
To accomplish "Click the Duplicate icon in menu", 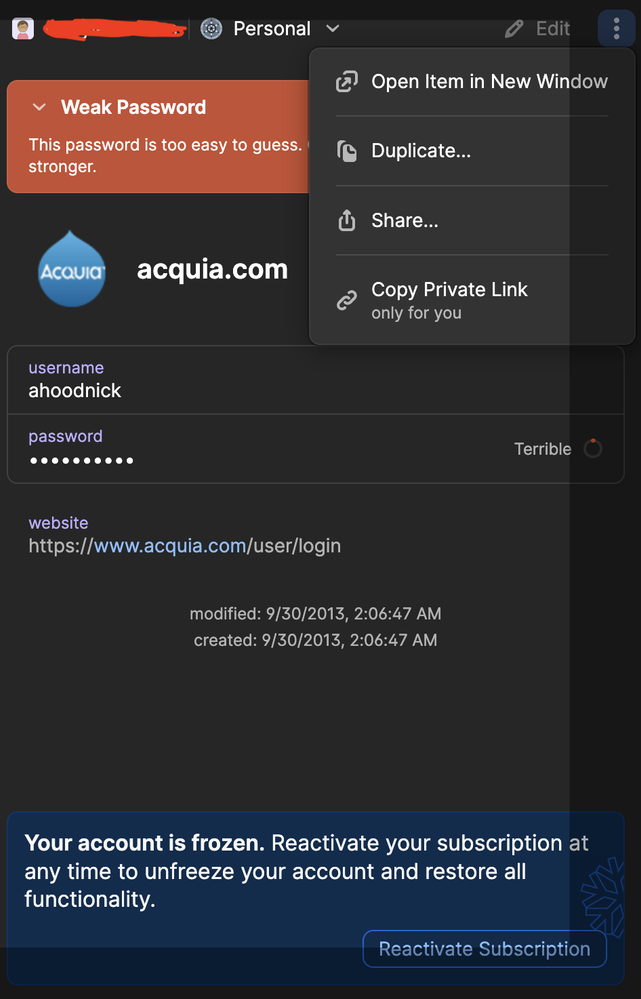I will click(347, 152).
